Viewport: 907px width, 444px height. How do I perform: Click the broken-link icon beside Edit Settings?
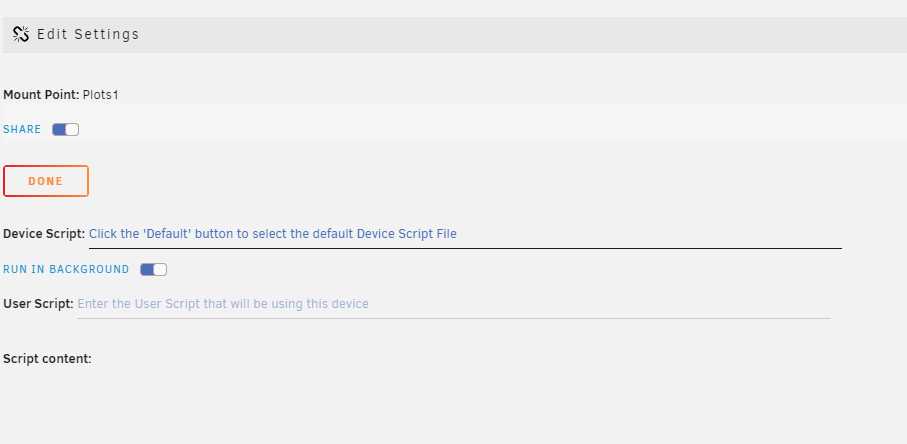21,34
